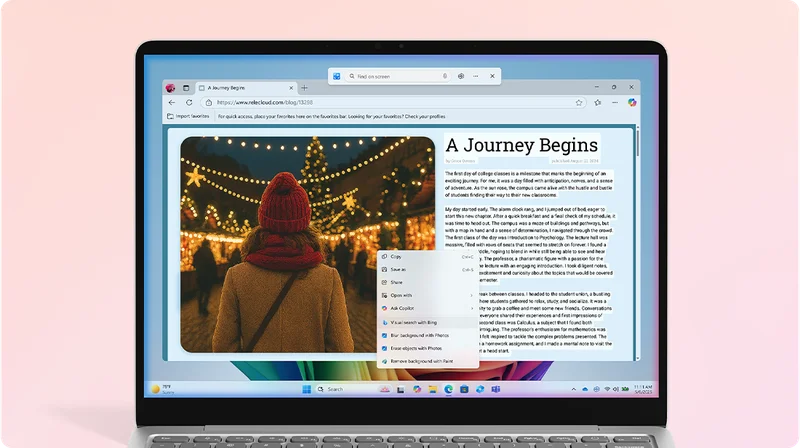
Task: Refresh the current page
Action: click(x=189, y=103)
